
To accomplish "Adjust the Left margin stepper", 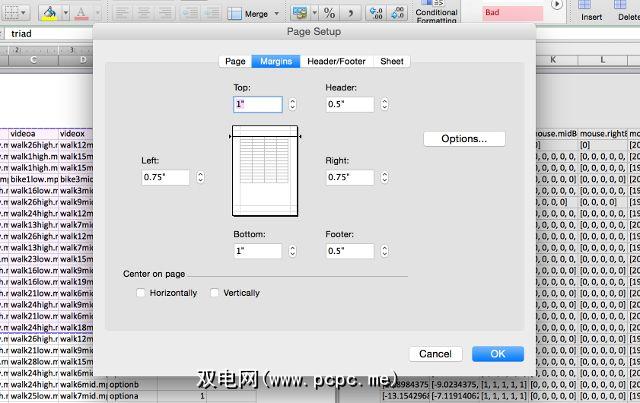I will click(x=200, y=178).
